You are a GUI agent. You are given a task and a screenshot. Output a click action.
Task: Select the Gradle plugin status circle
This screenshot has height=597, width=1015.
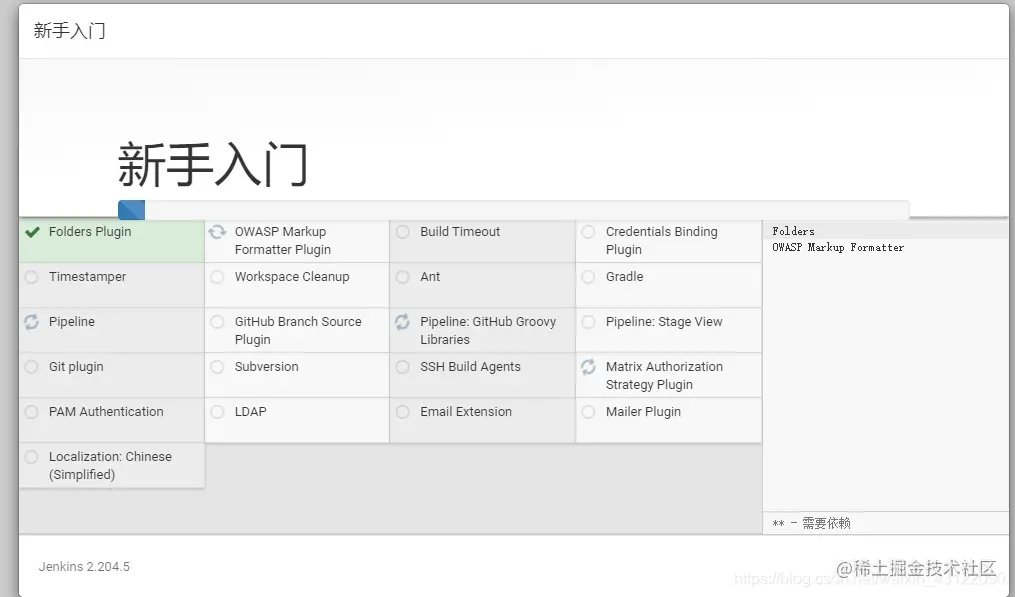pos(588,277)
